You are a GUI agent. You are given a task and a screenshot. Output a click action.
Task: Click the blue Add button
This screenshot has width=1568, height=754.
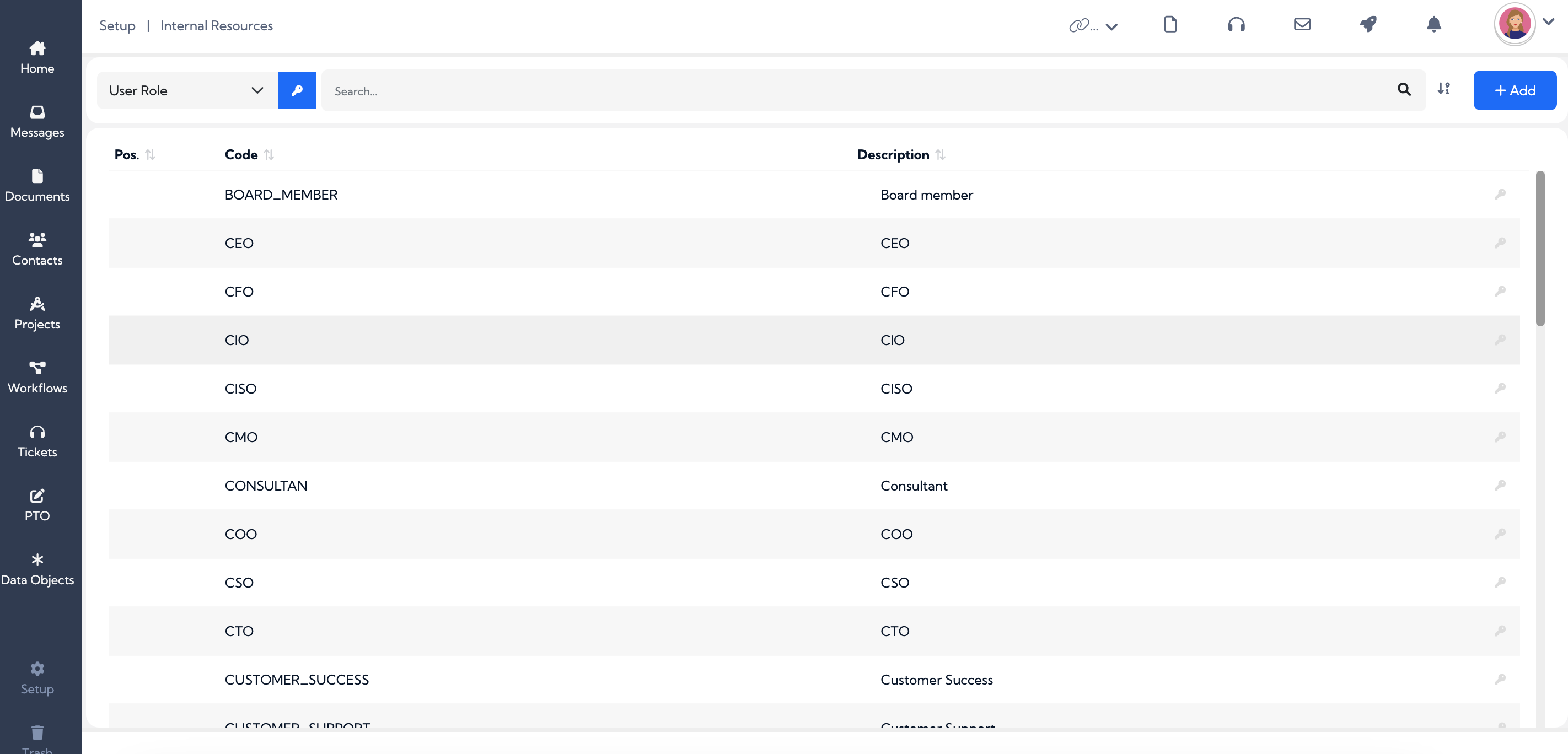[1515, 91]
